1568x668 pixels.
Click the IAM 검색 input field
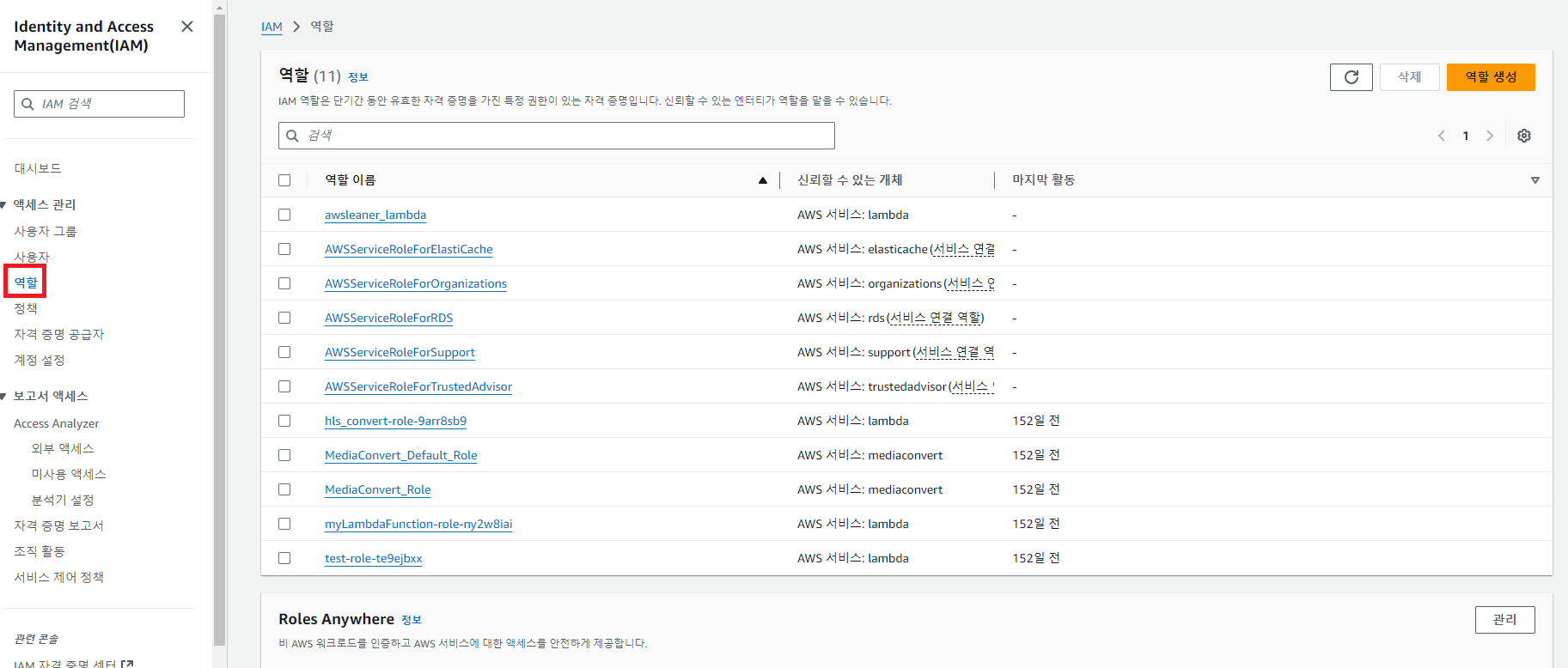99,104
